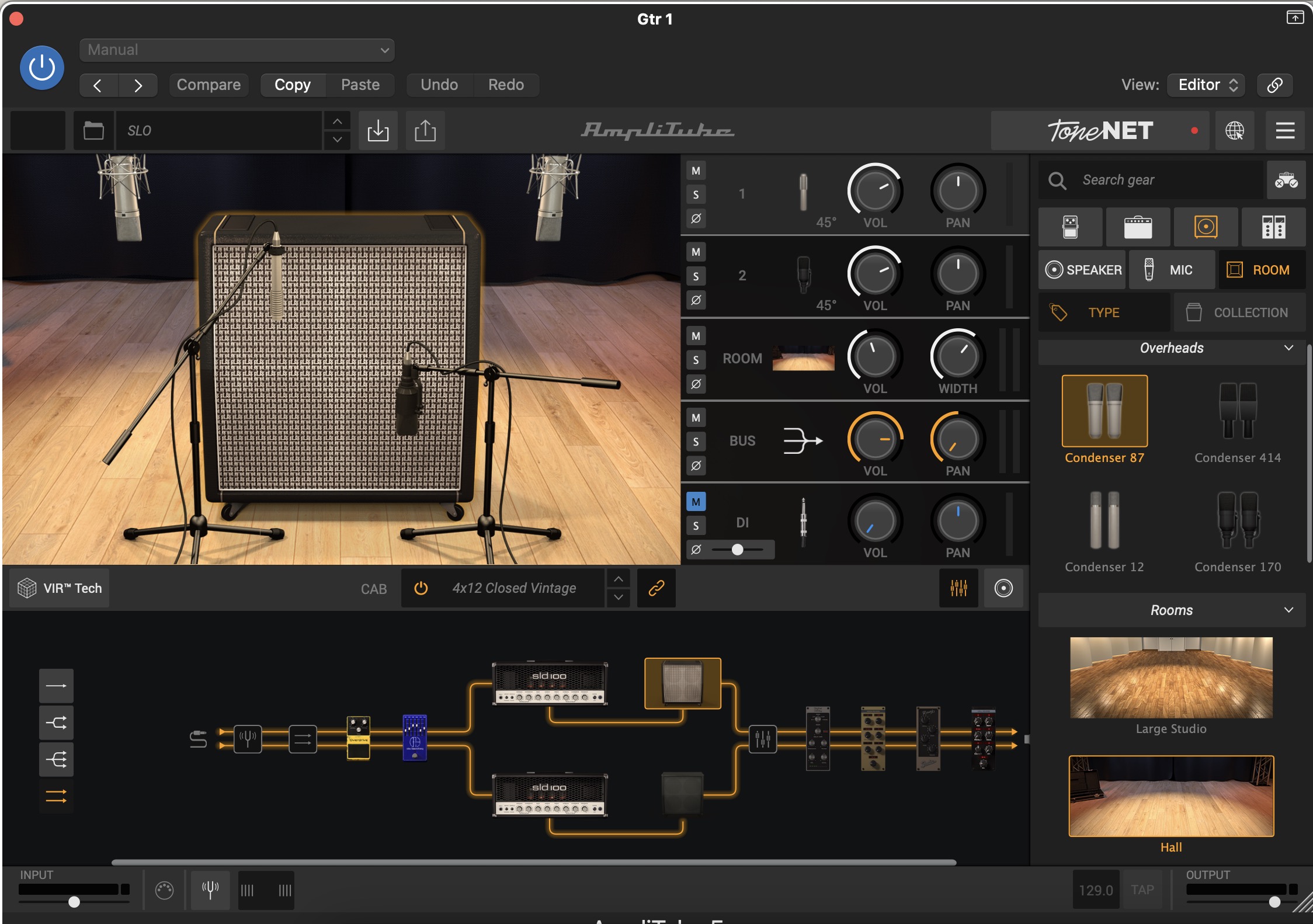Click the blue pedal in signal chain
The height and width of the screenshot is (924, 1313).
point(415,738)
